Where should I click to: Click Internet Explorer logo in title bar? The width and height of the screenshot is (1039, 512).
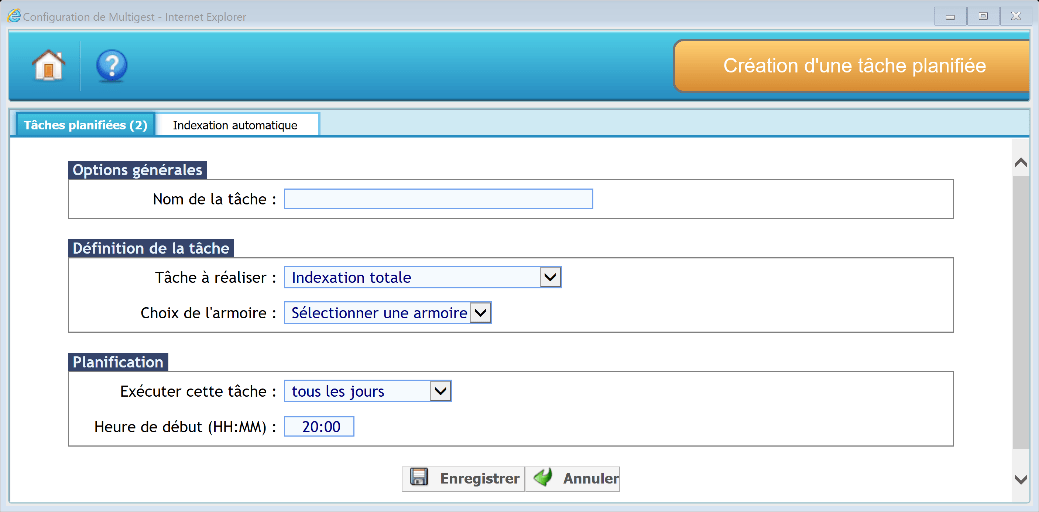(14, 16)
